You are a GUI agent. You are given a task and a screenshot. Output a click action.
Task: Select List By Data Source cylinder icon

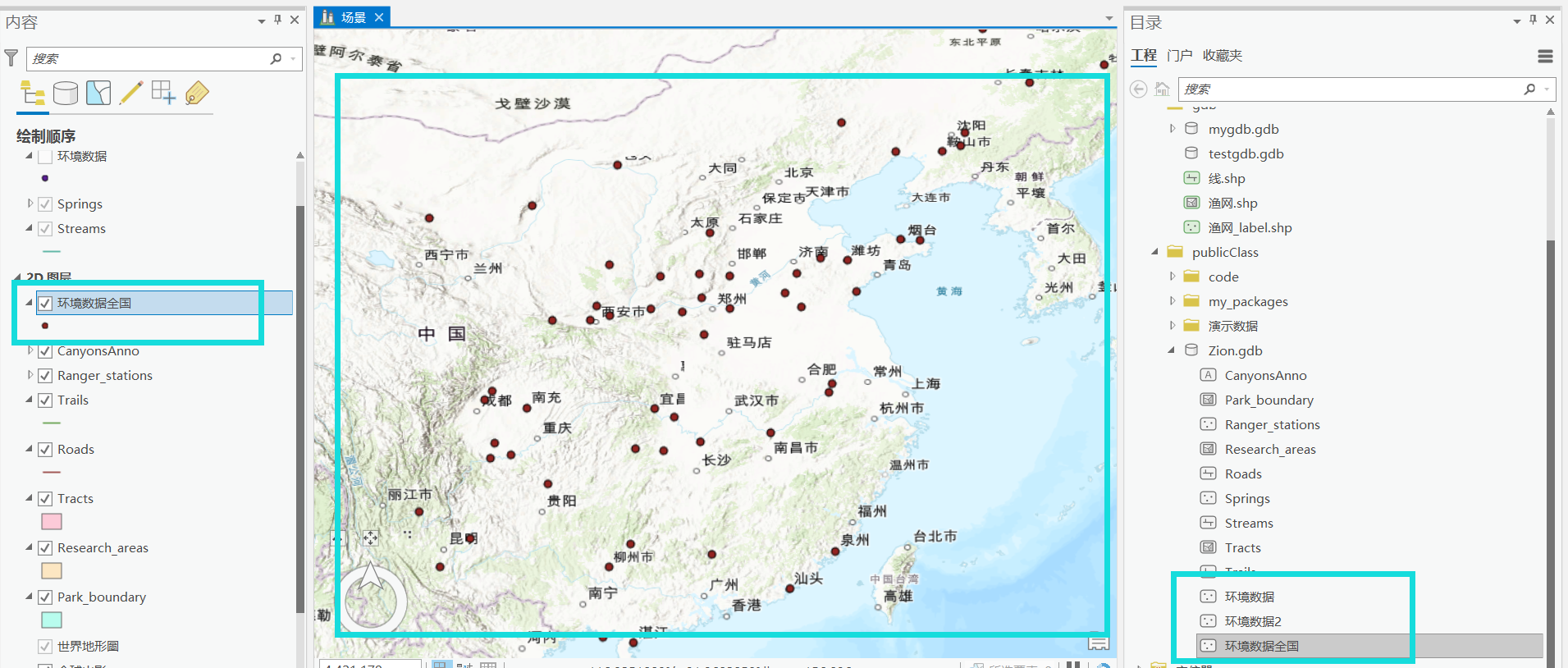[66, 93]
